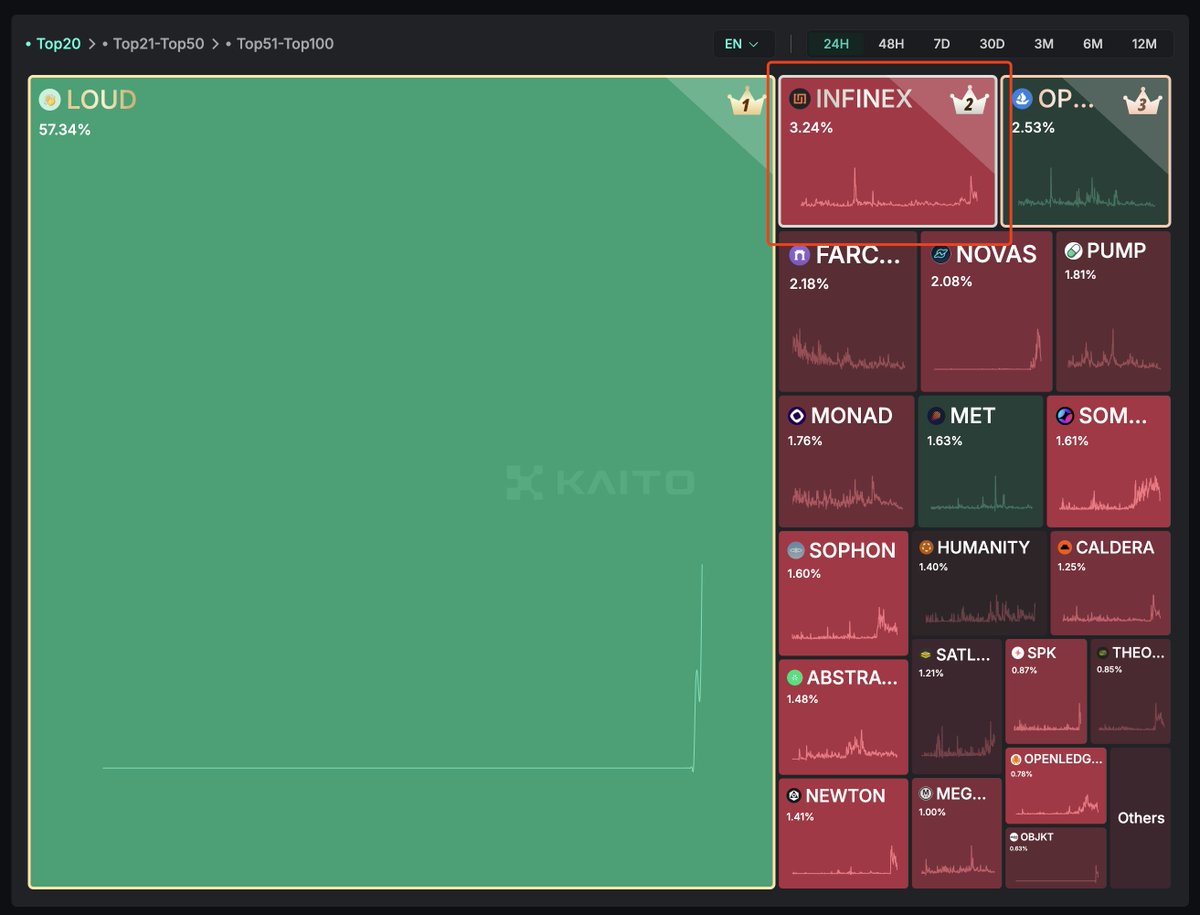
Task: Click the HUMANITY project logo icon
Action: point(926,547)
